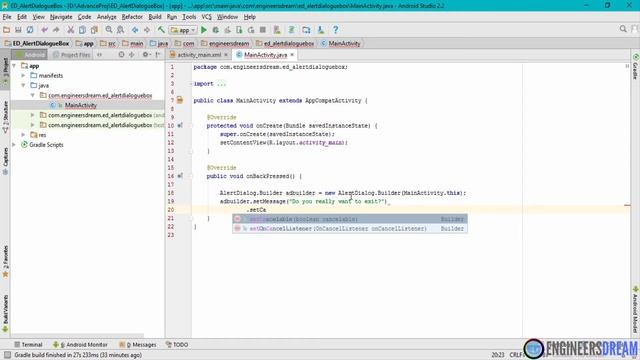The width and height of the screenshot is (640, 360).
Task: Click the Paste icon in toolbar
Action: point(94,30)
